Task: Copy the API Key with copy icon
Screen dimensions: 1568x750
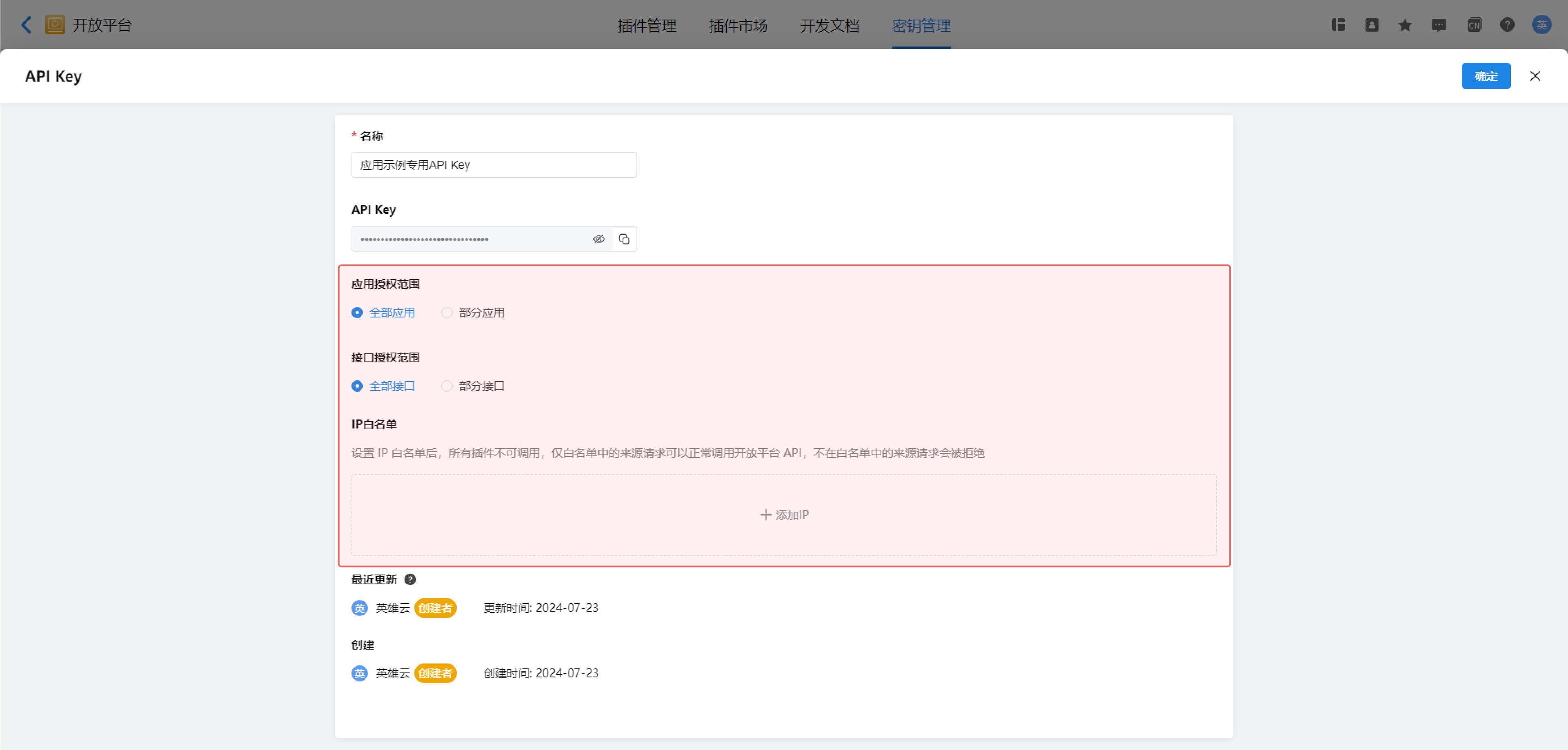Action: tap(624, 239)
